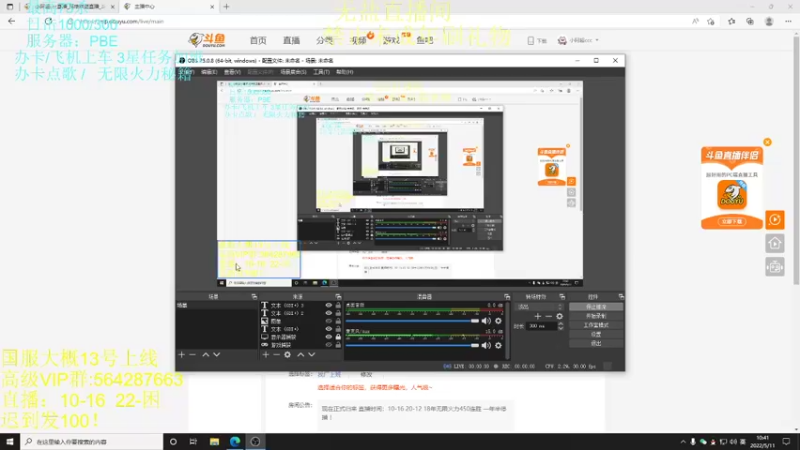Unlock the display capture source

[x=338, y=337]
